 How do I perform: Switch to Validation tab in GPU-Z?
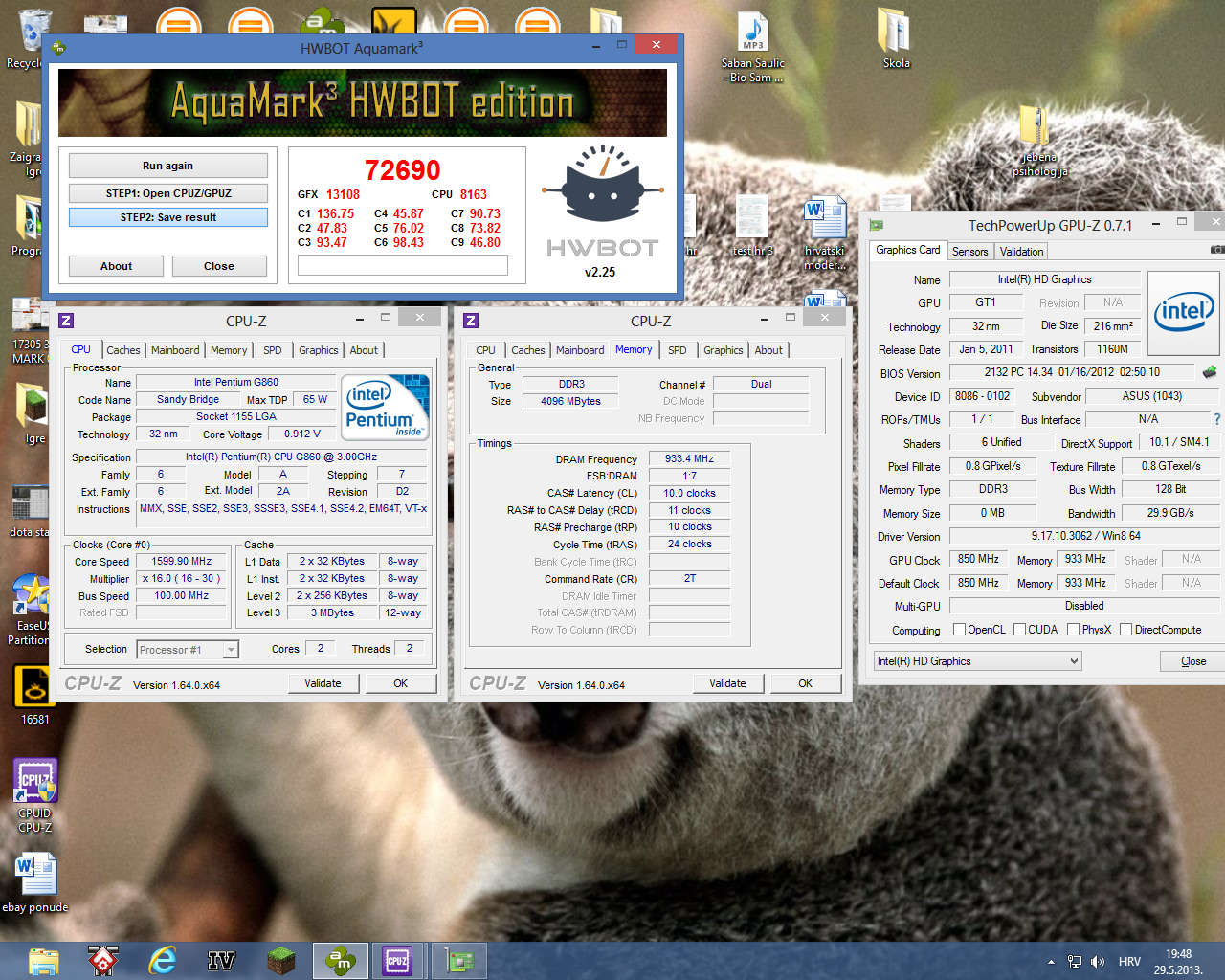coord(1022,252)
